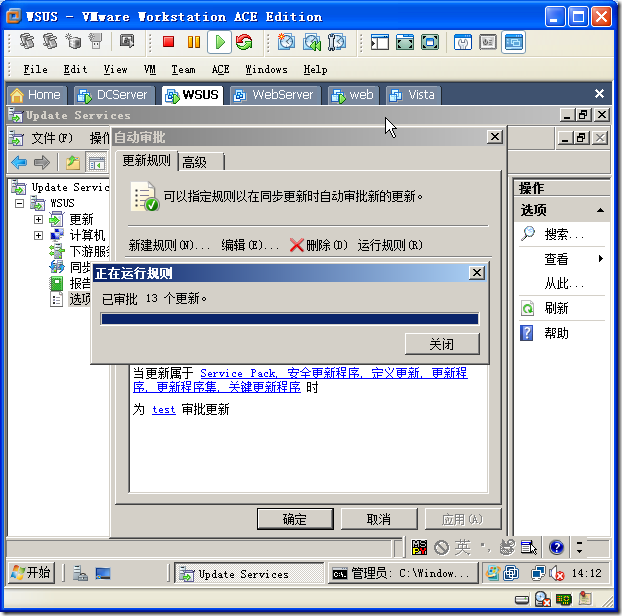Click the rule-running progress bar
This screenshot has height=616, width=622.
point(290,319)
